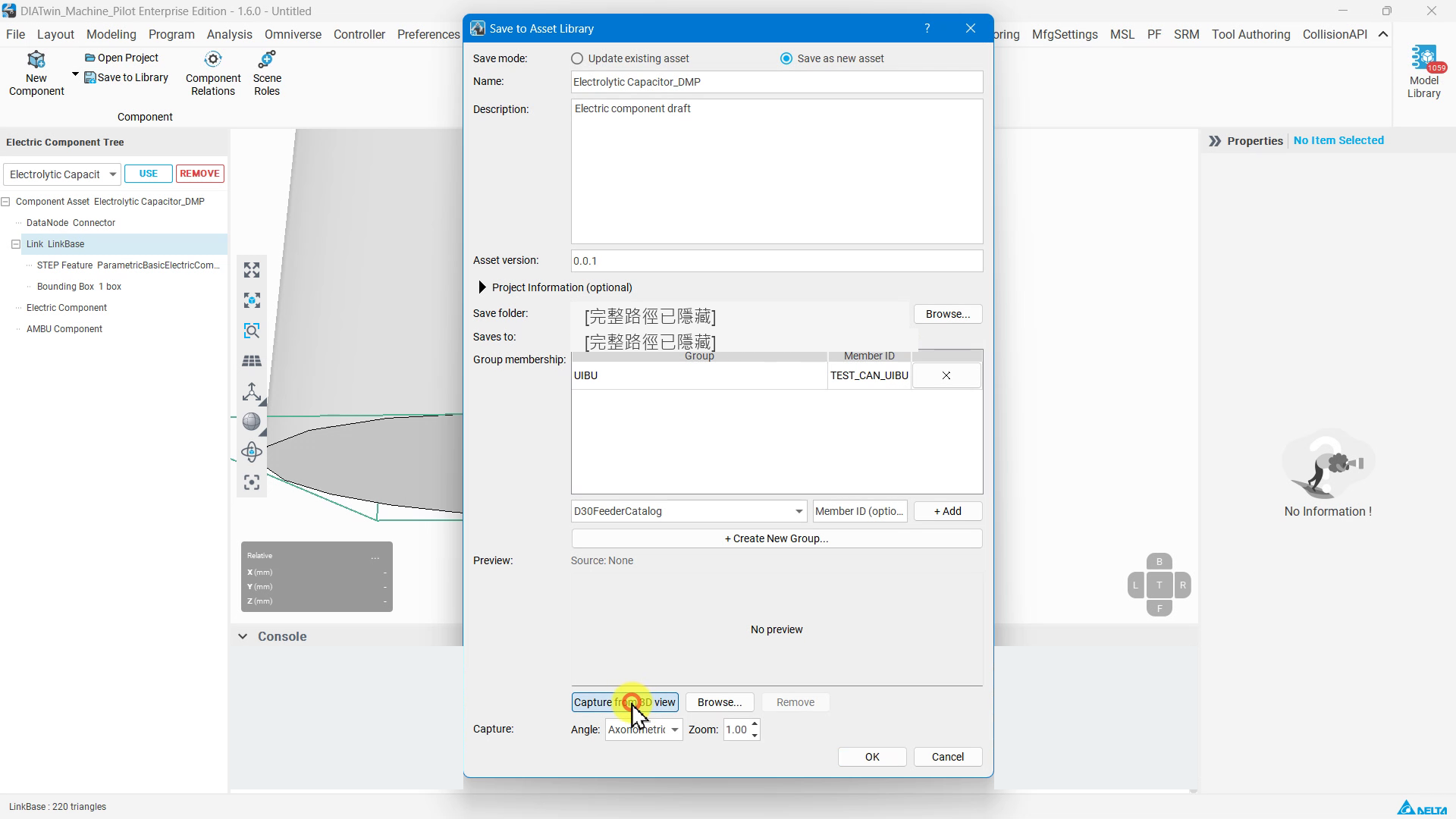Click the USE button
The height and width of the screenshot is (819, 1456).
149,174
